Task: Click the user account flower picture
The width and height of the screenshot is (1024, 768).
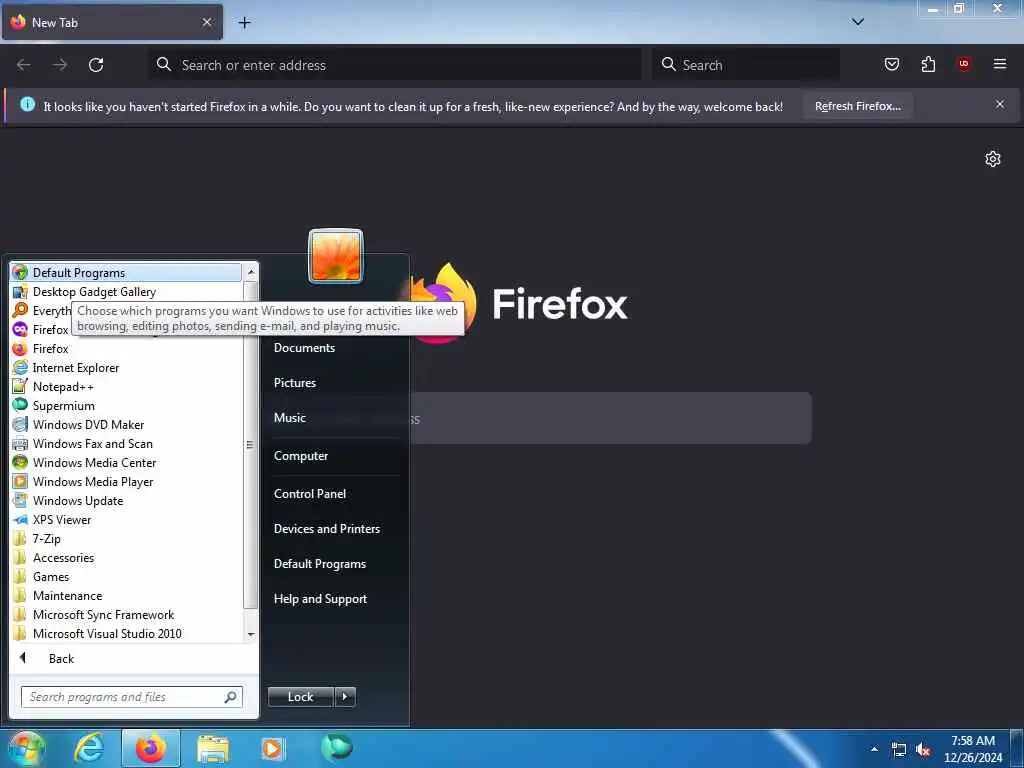Action: click(336, 256)
